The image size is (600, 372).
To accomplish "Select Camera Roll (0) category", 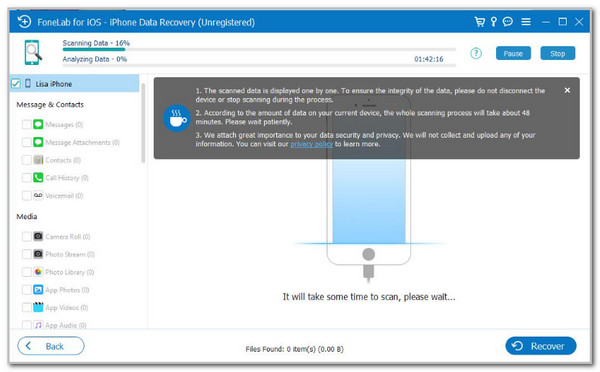I will coord(68,237).
